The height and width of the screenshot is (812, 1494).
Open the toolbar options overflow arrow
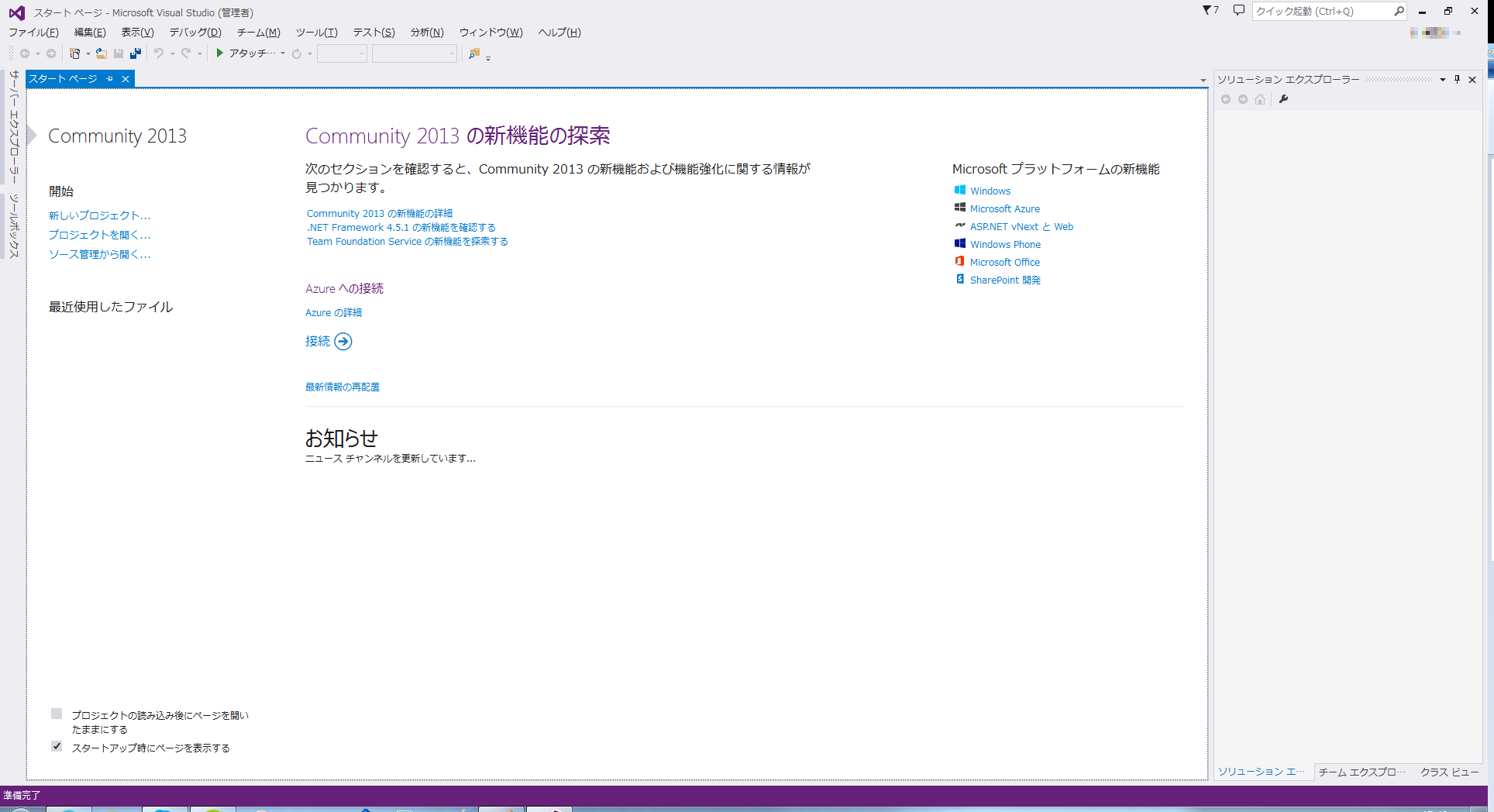[x=488, y=58]
